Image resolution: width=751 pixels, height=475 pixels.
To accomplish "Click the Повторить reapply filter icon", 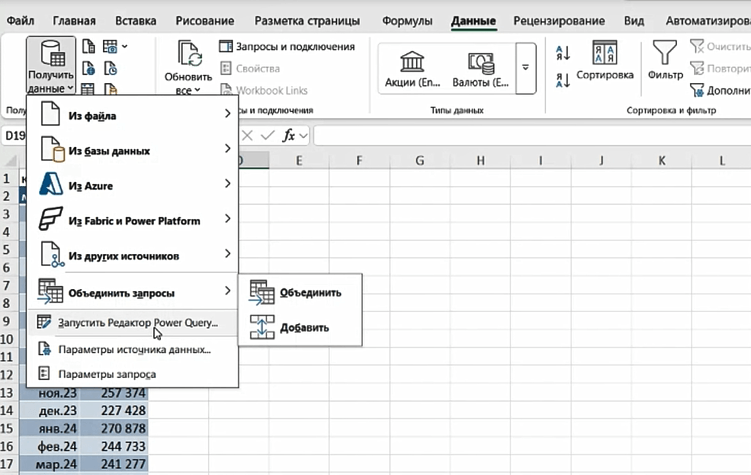I will tap(697, 68).
